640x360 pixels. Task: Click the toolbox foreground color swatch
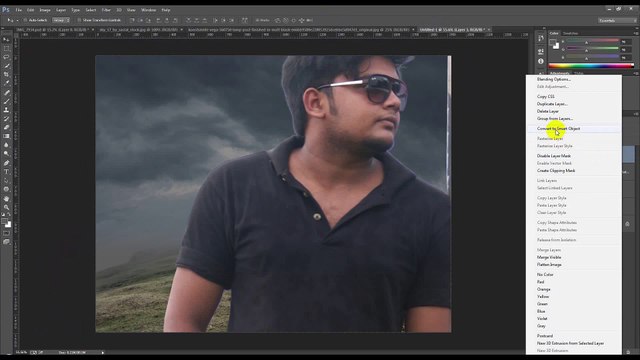click(4, 222)
